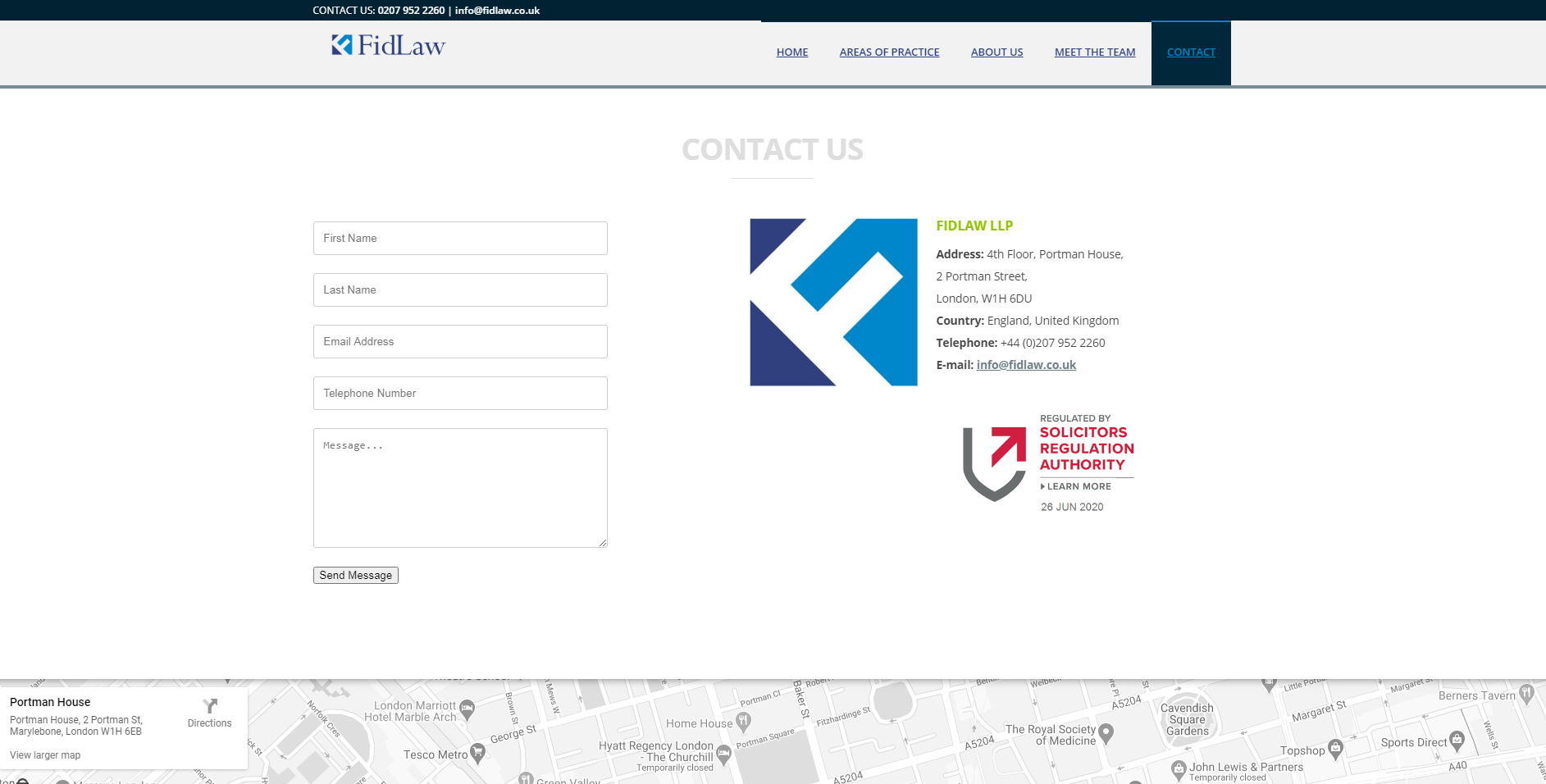
Task: Open the ABOUT US page
Action: 996,52
